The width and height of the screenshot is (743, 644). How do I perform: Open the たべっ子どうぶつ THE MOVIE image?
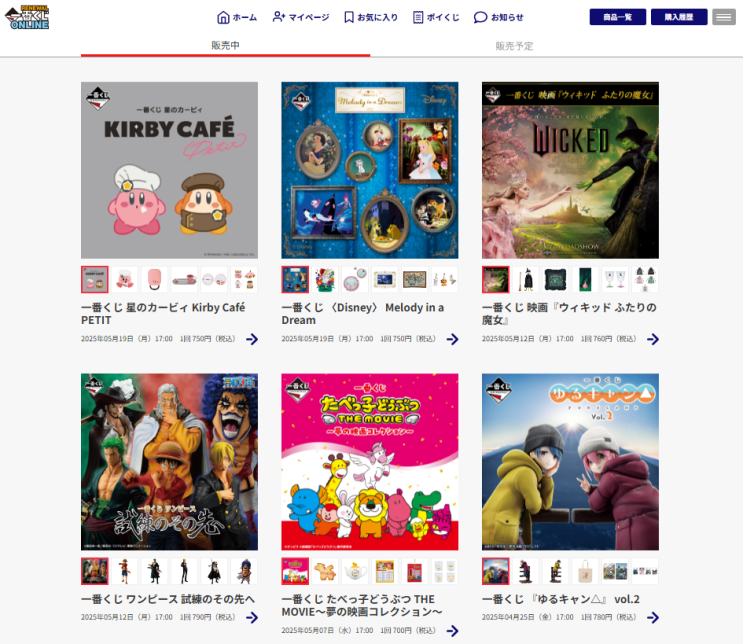[x=370, y=462]
